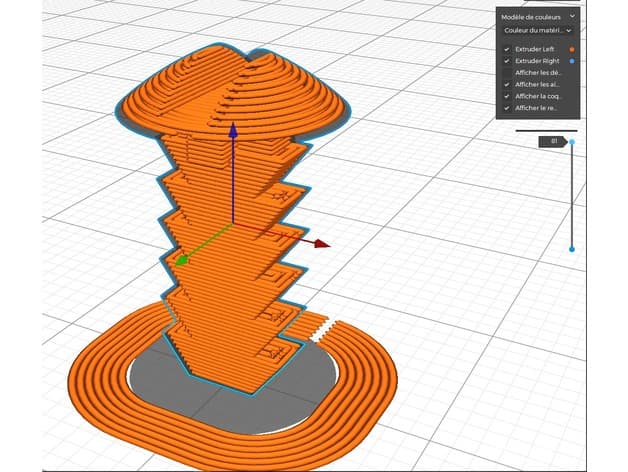Screen dimensions: 628x472
Task: Click the red X-axis arrow head
Action: point(322,244)
